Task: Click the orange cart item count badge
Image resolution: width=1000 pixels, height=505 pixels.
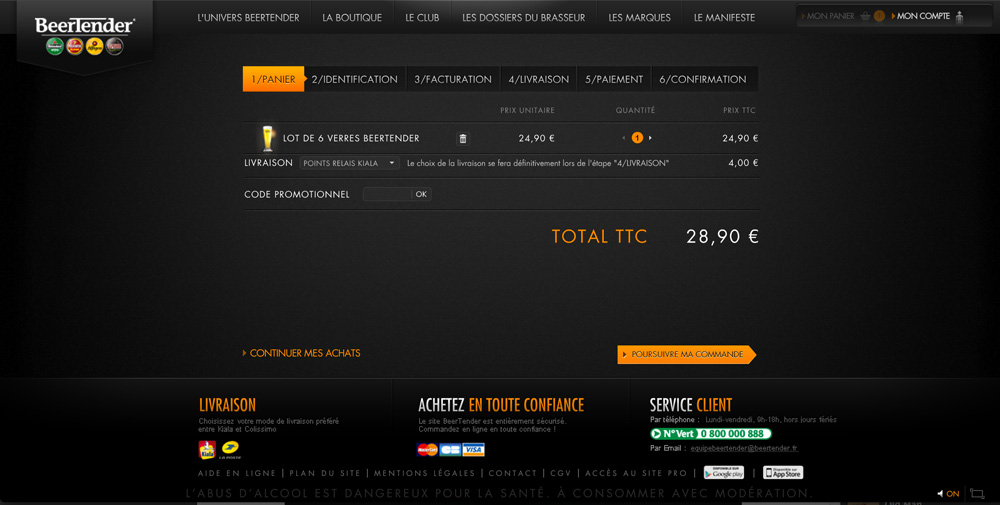Action: (x=879, y=16)
